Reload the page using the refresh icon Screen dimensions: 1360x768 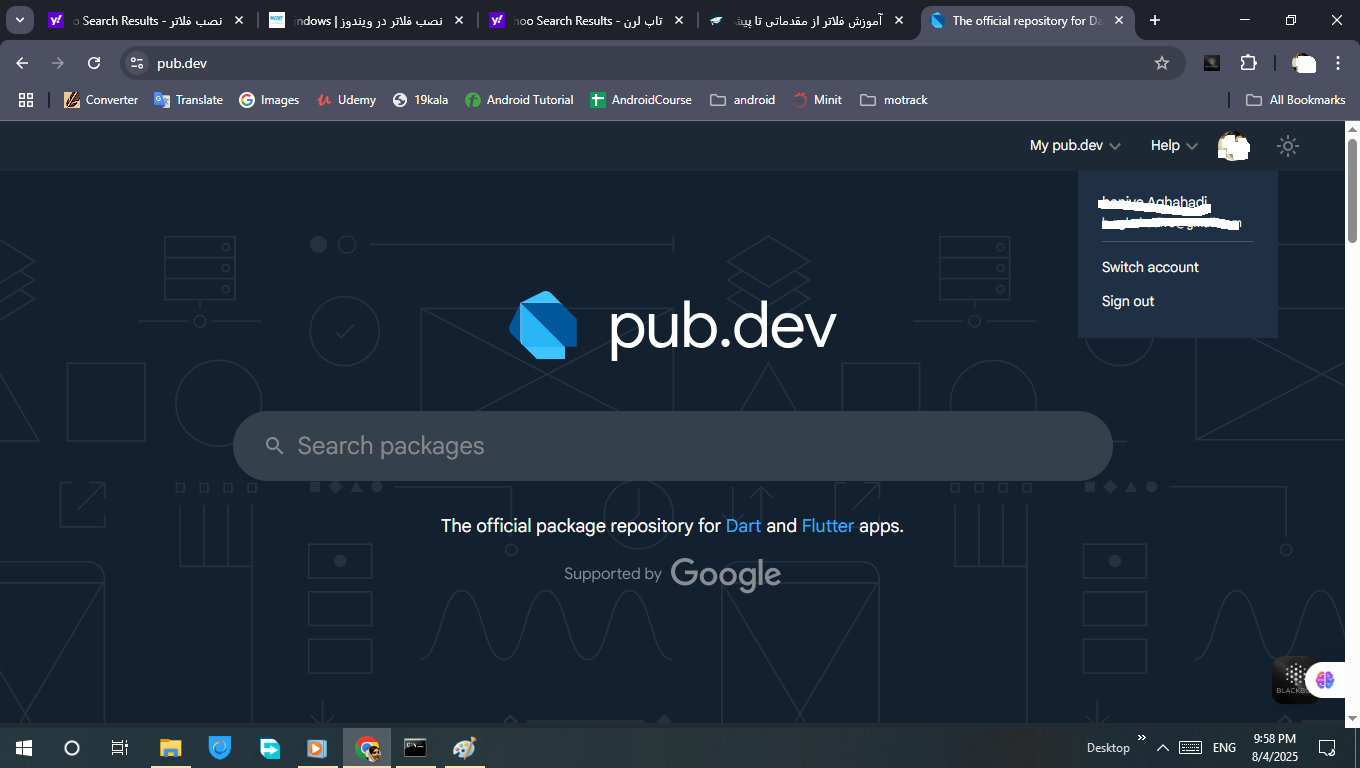[94, 63]
